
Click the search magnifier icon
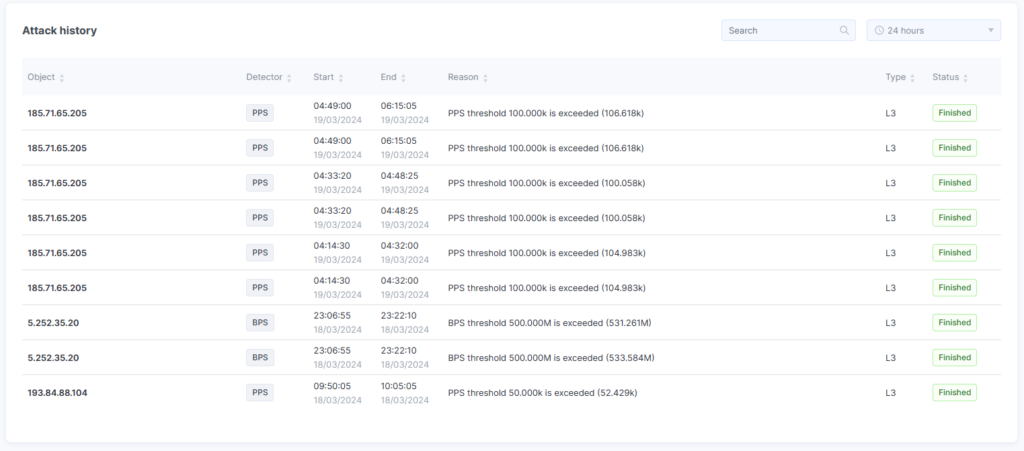(844, 30)
